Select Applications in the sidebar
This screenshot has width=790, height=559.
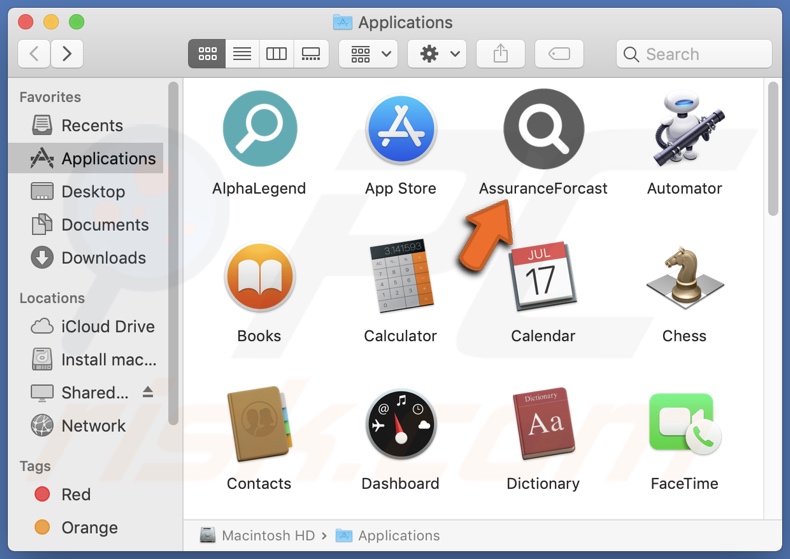(86, 159)
